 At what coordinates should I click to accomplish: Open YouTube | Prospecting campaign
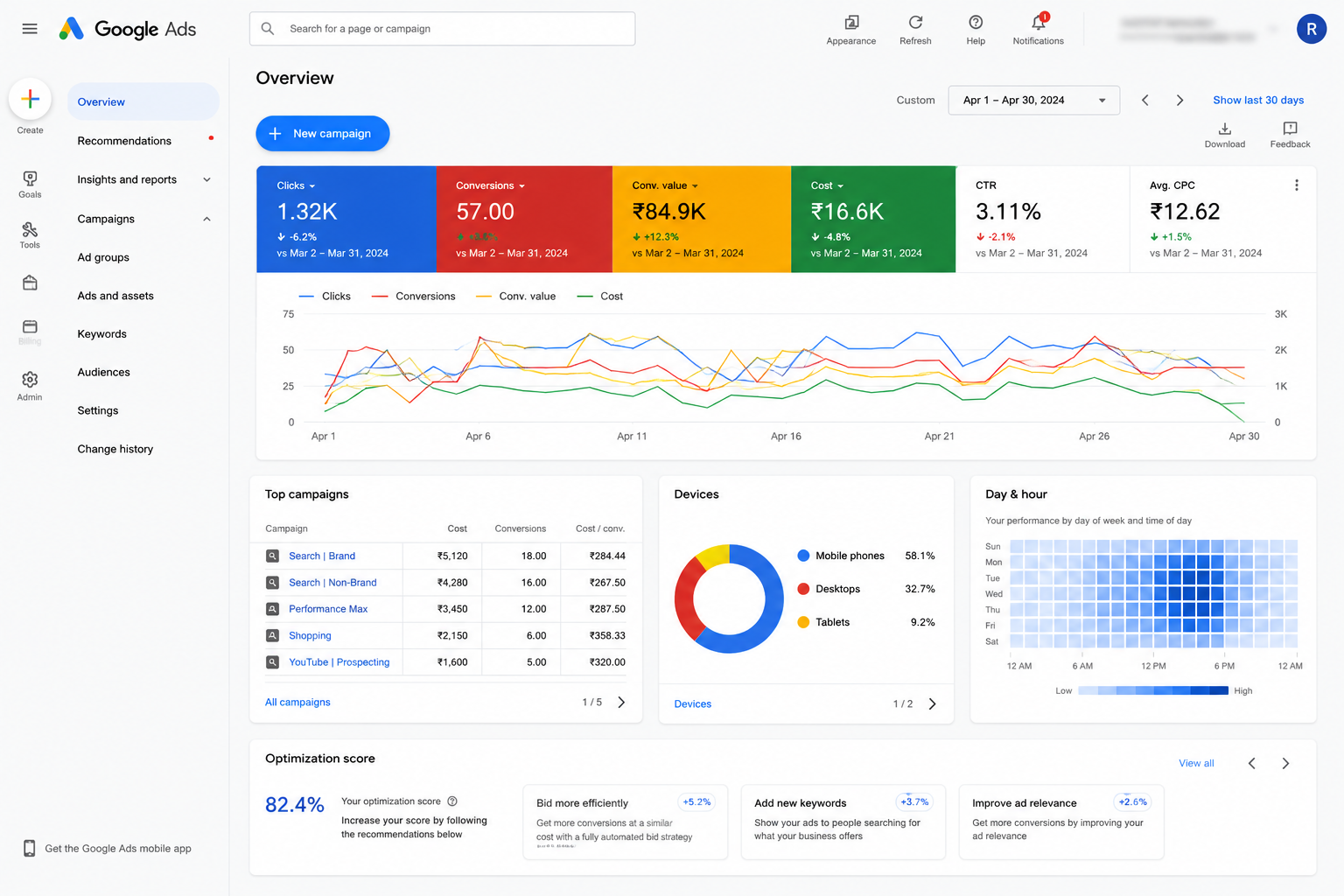coord(339,662)
